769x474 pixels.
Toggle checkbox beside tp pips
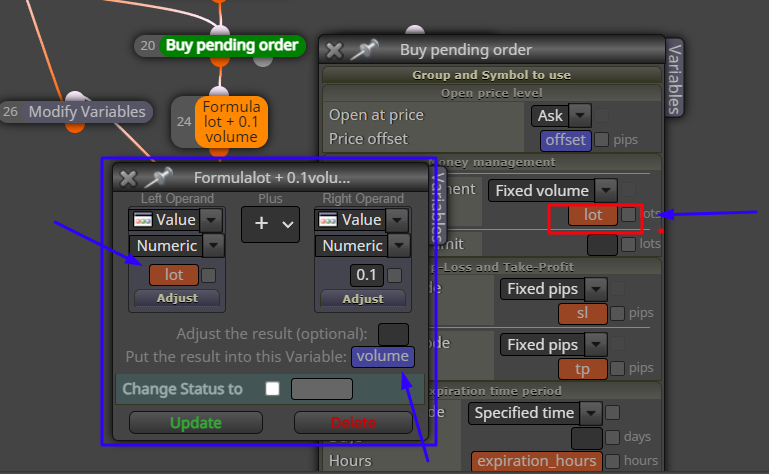point(617,368)
